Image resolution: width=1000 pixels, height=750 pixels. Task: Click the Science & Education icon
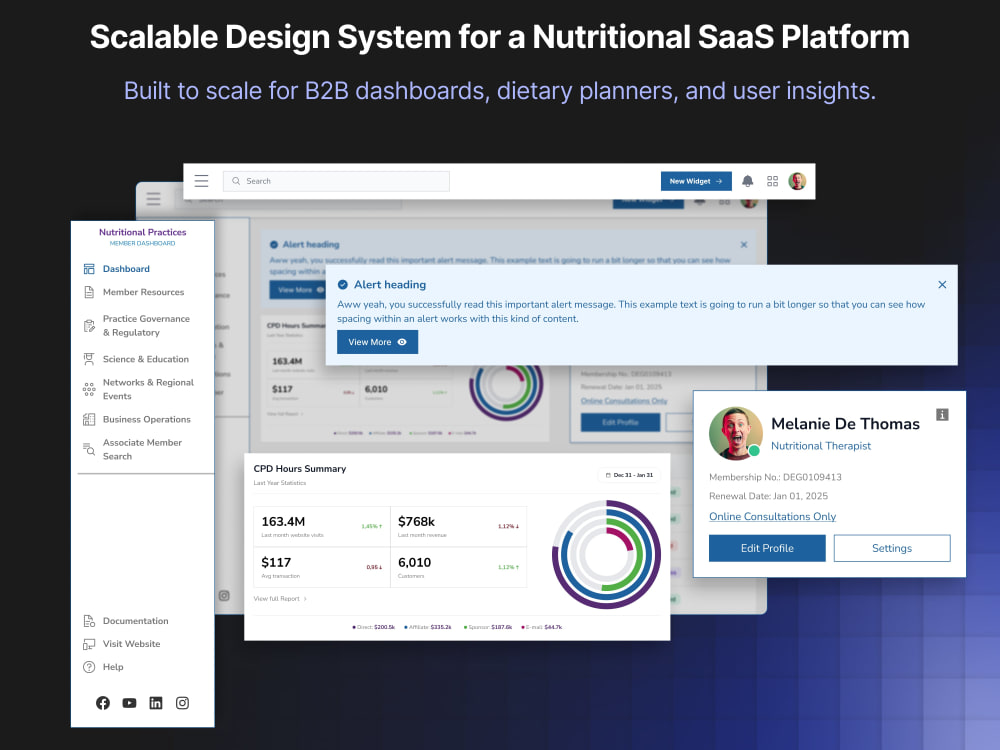tap(89, 359)
